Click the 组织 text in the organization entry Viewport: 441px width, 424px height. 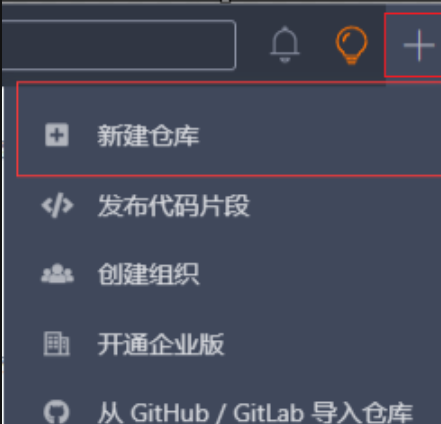click(174, 274)
